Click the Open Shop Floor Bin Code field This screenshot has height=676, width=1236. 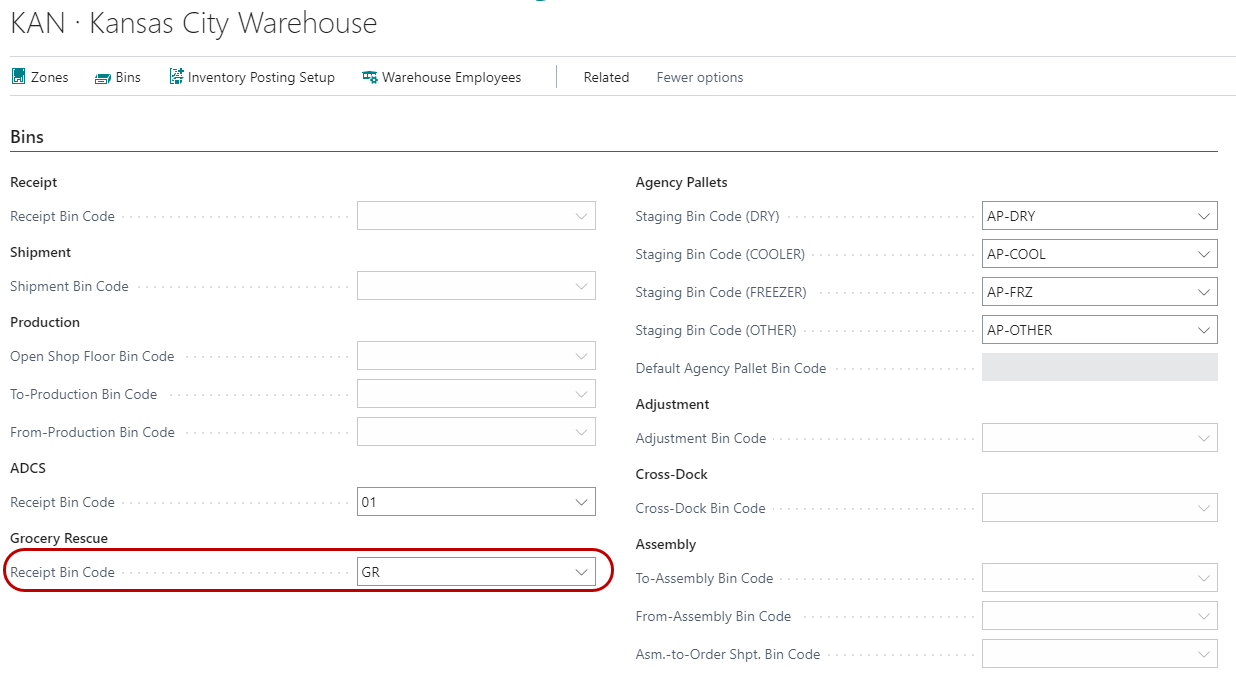(x=465, y=356)
